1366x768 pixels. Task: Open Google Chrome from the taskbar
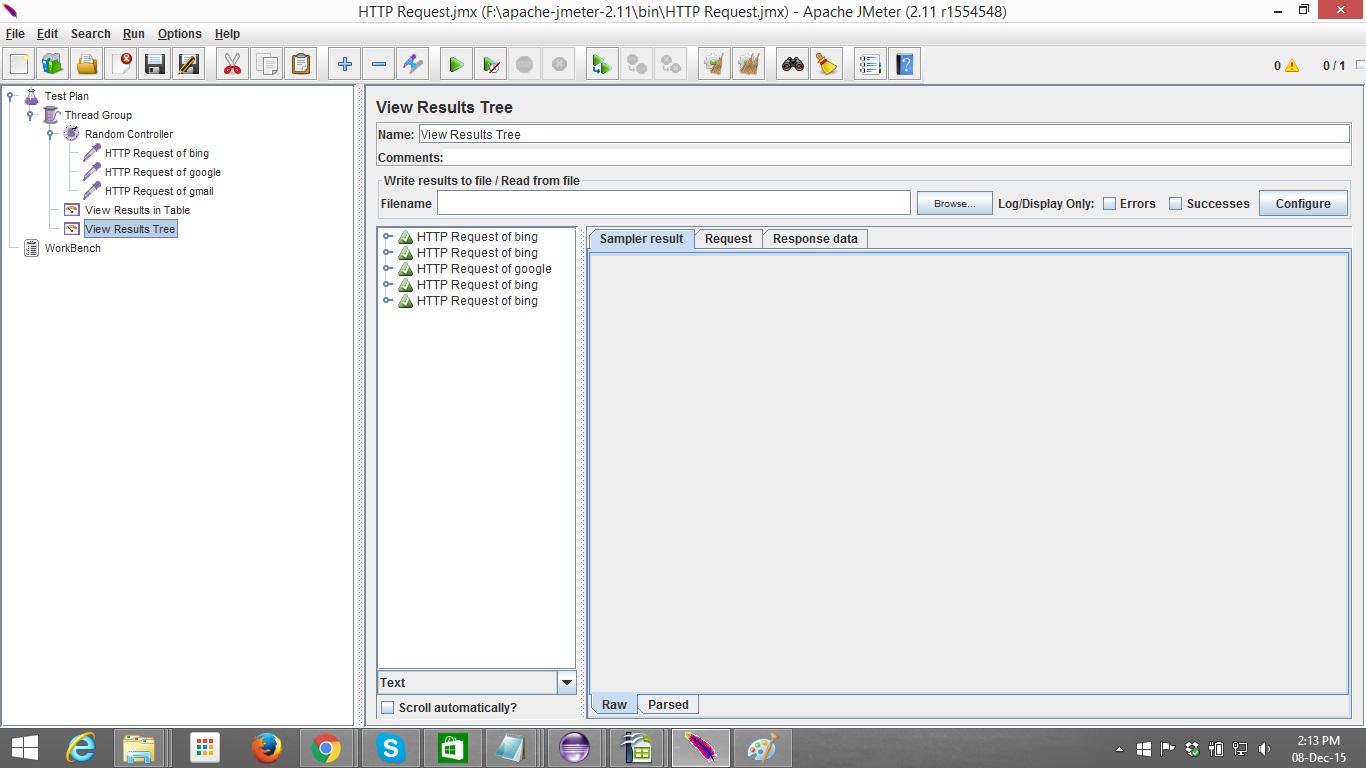pos(326,748)
